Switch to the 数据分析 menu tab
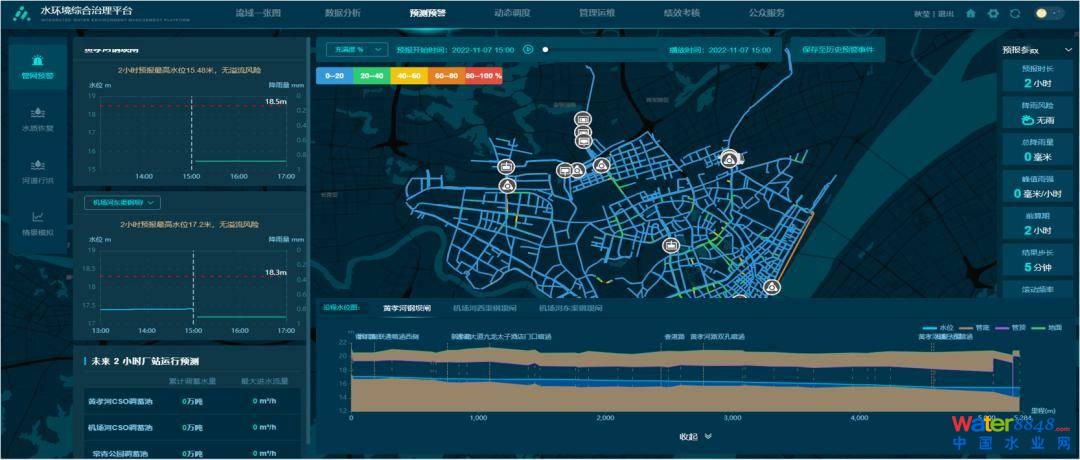 (343, 14)
